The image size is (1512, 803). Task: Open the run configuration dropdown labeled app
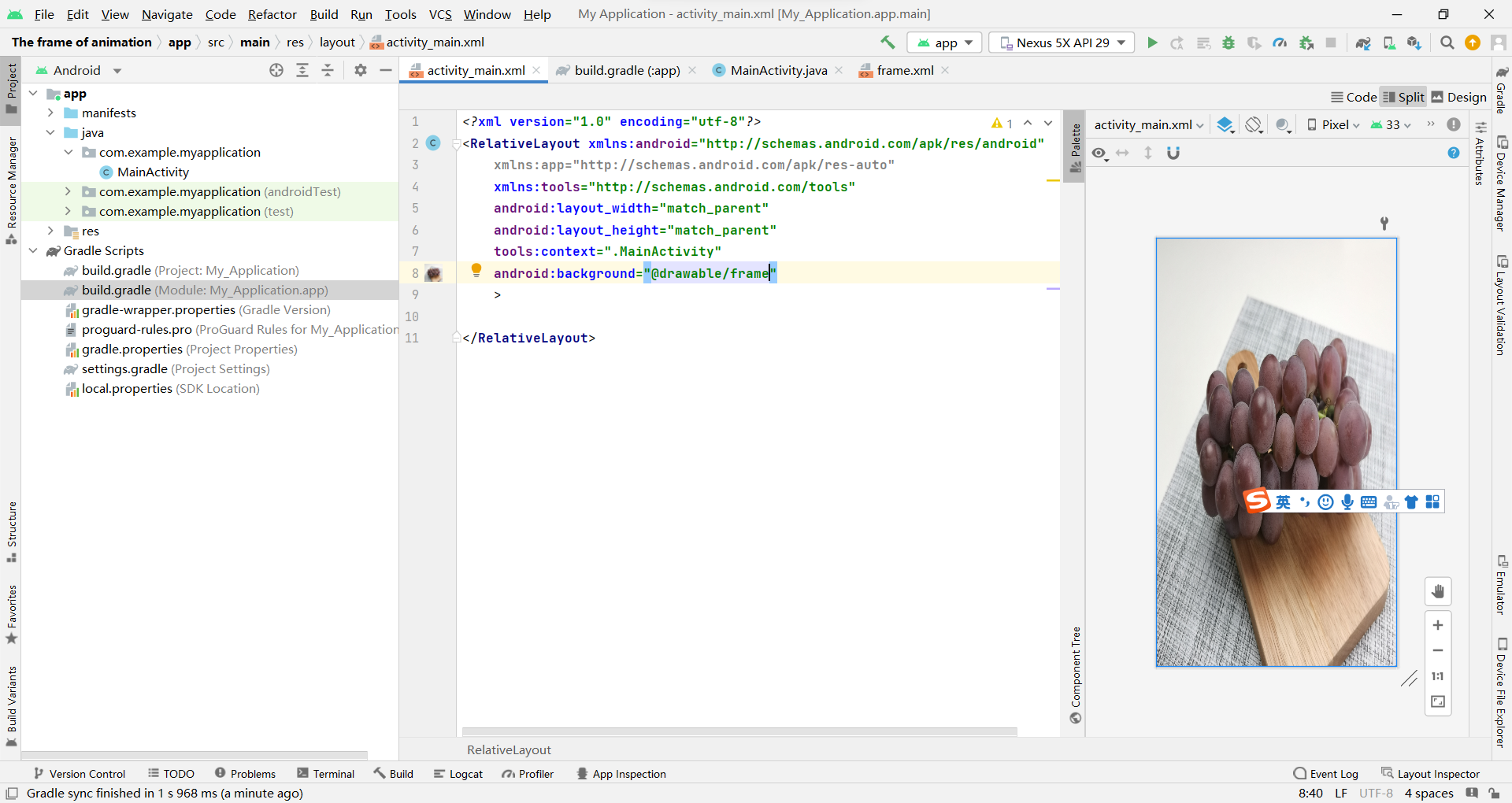click(943, 43)
